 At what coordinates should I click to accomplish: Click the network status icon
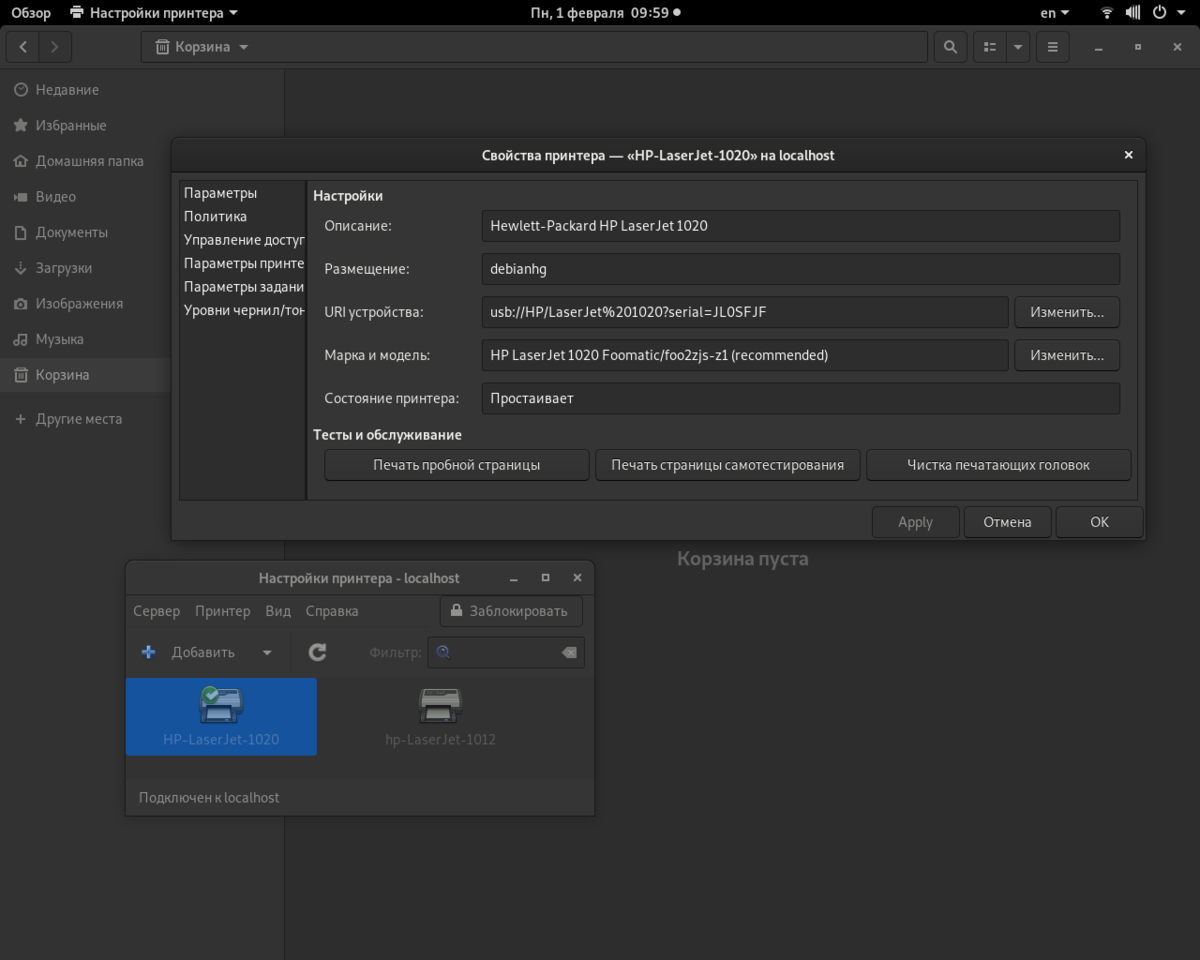click(x=1107, y=13)
